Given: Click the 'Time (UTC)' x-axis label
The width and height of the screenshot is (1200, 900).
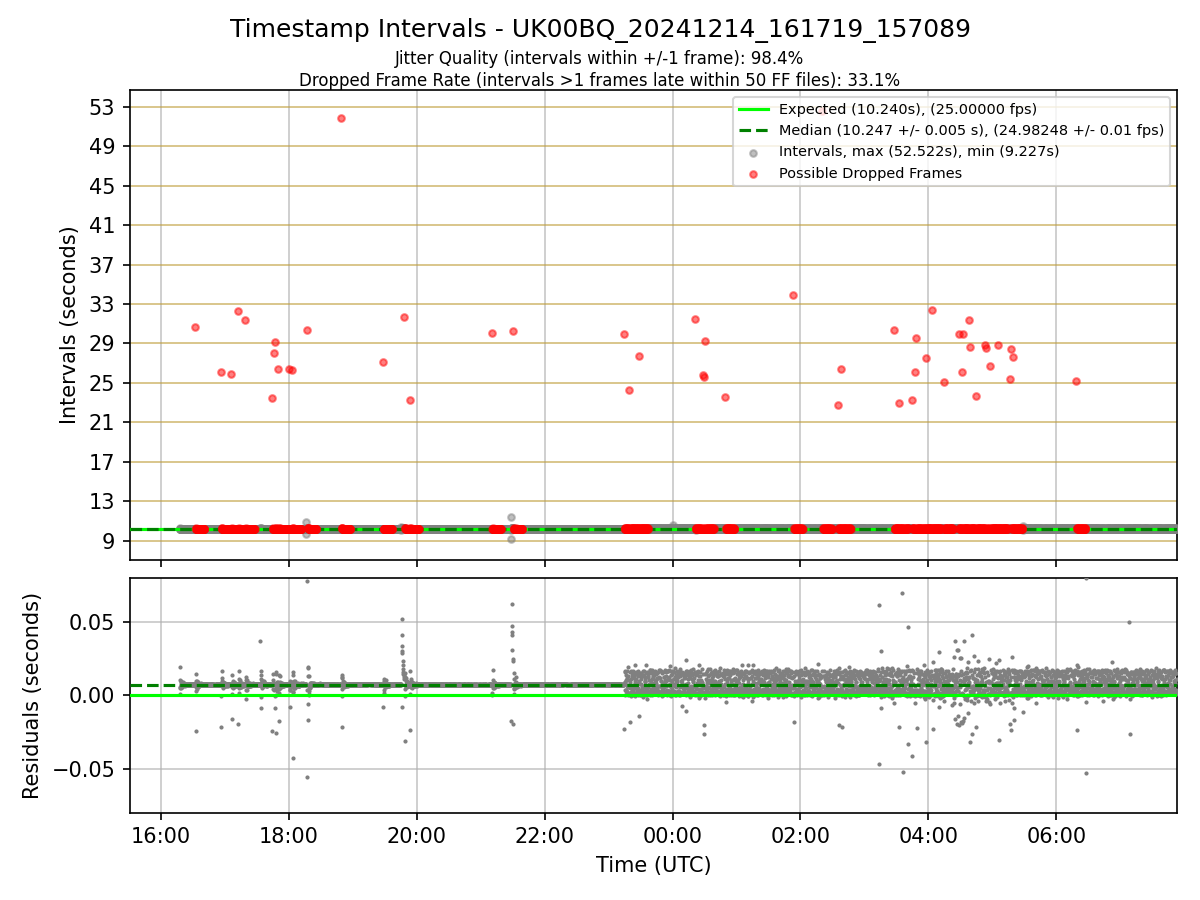Looking at the screenshot, I should [x=653, y=865].
